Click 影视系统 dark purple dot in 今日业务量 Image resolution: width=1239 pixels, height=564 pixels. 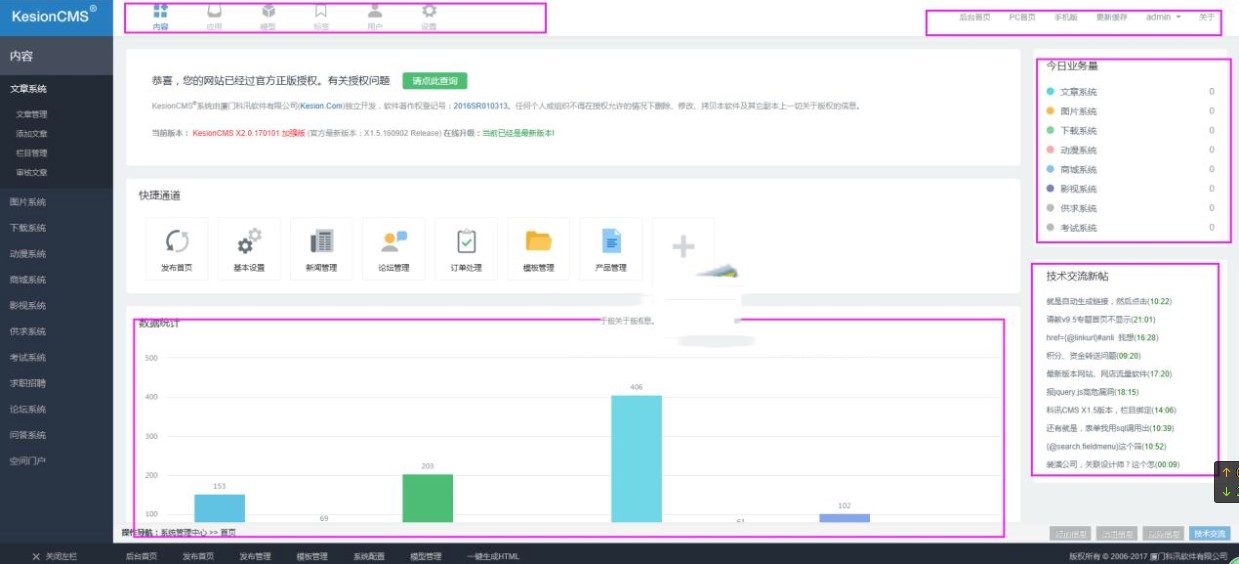click(1050, 188)
